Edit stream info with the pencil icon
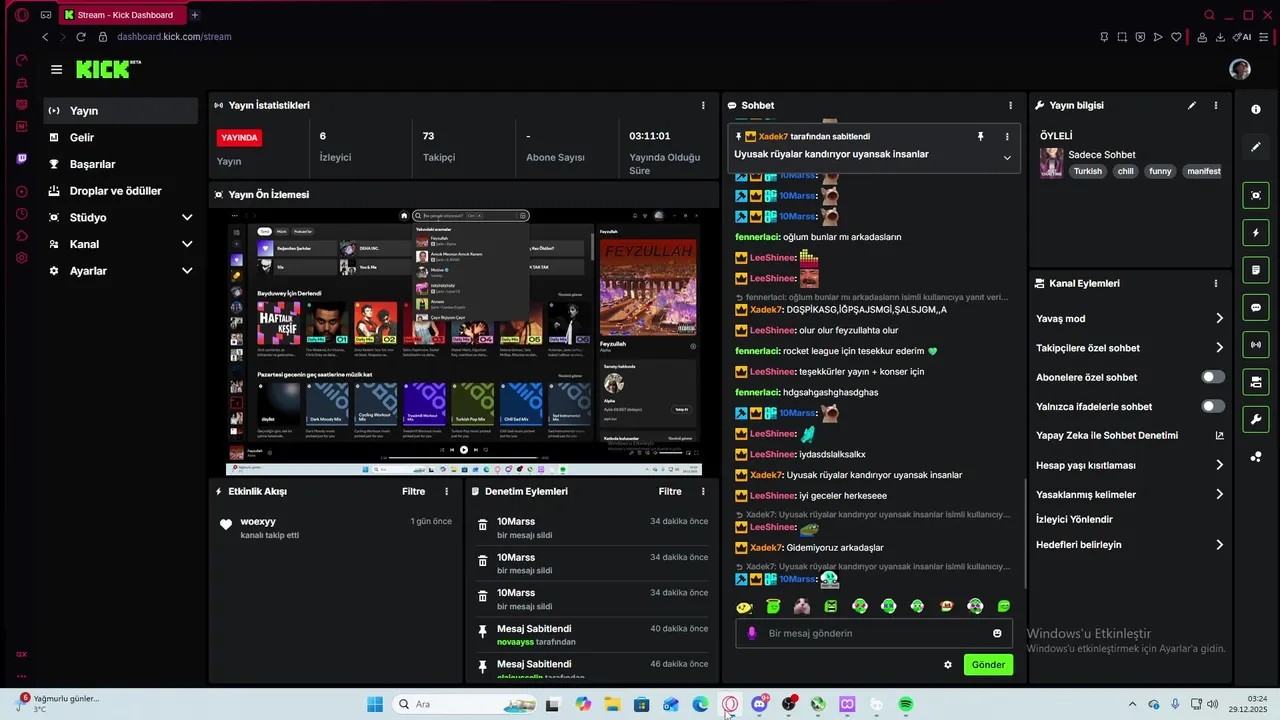The height and width of the screenshot is (720, 1280). pyautogui.click(x=1191, y=105)
